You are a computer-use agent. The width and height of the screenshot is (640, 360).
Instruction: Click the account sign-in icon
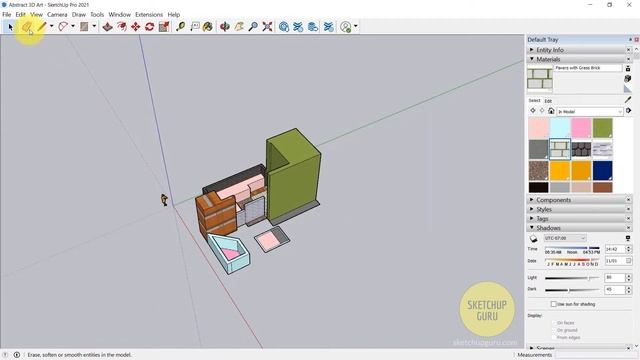point(346,27)
